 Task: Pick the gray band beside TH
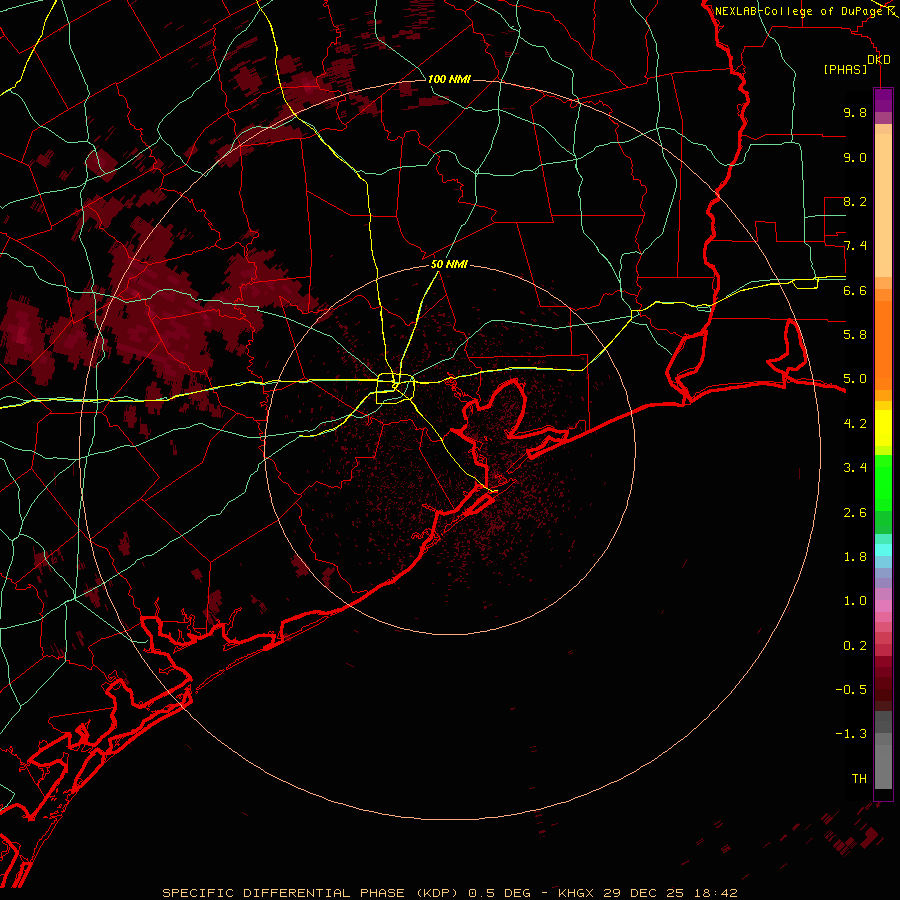[883, 769]
